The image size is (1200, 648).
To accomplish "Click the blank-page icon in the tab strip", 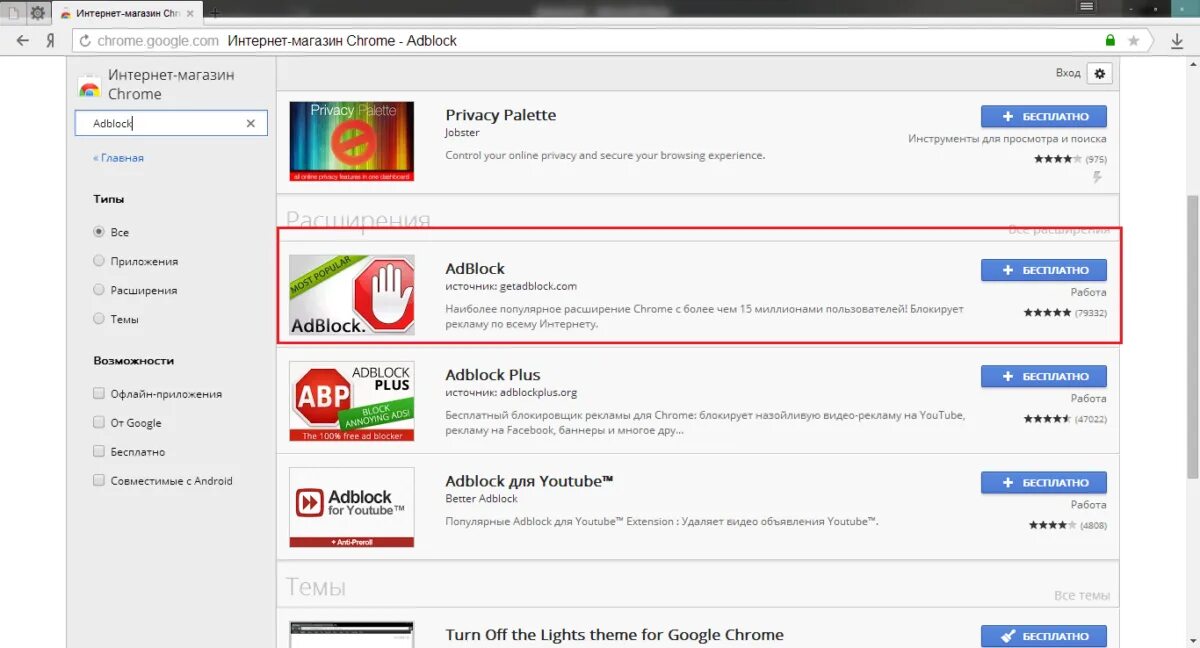I will pyautogui.click(x=13, y=13).
